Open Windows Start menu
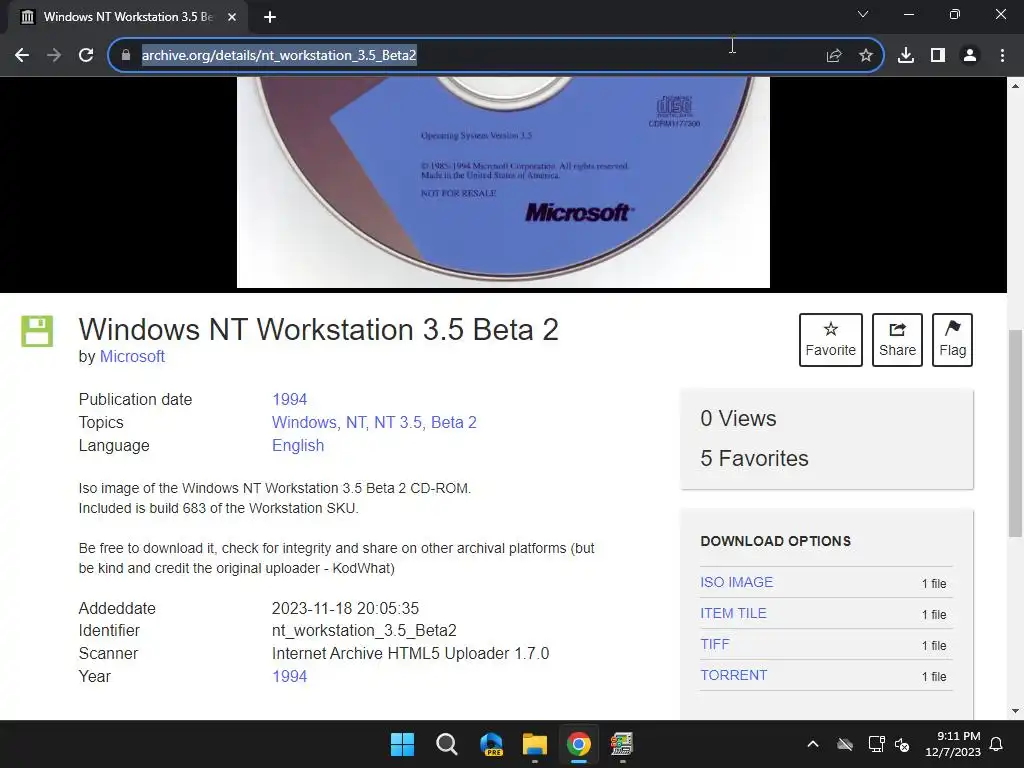 pos(402,744)
